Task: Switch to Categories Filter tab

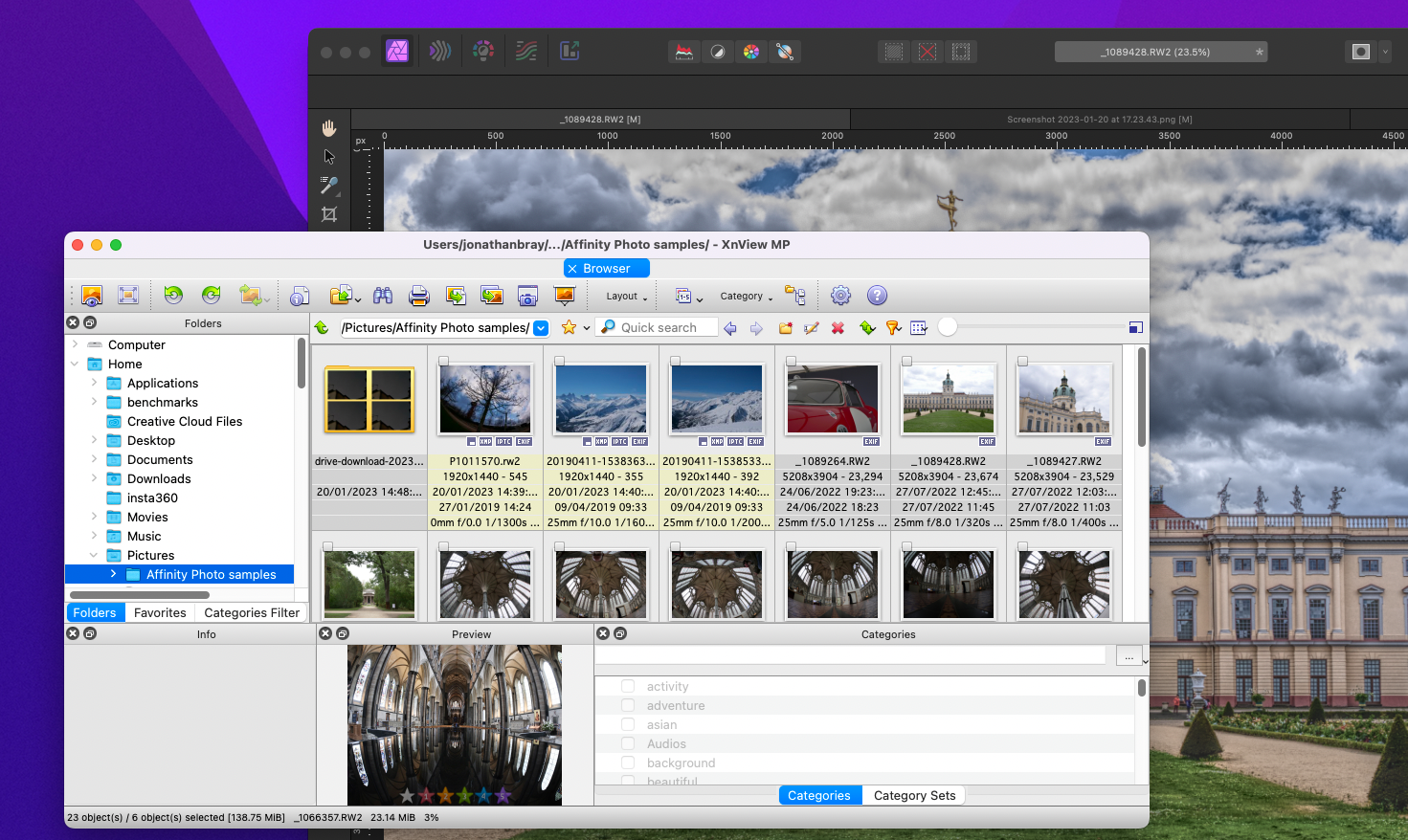Action: pos(252,612)
